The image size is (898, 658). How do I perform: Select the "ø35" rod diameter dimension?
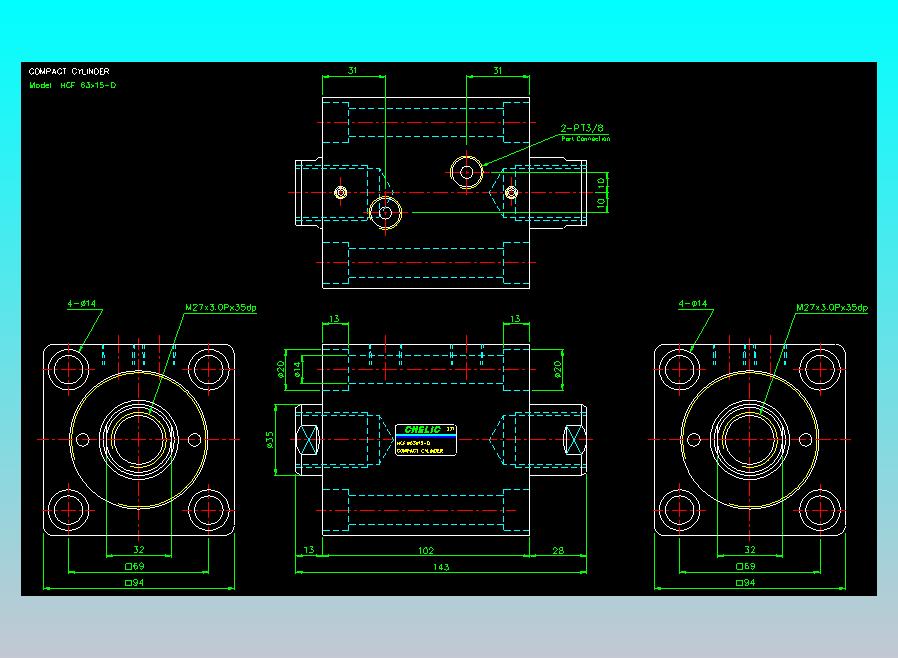[x=270, y=439]
